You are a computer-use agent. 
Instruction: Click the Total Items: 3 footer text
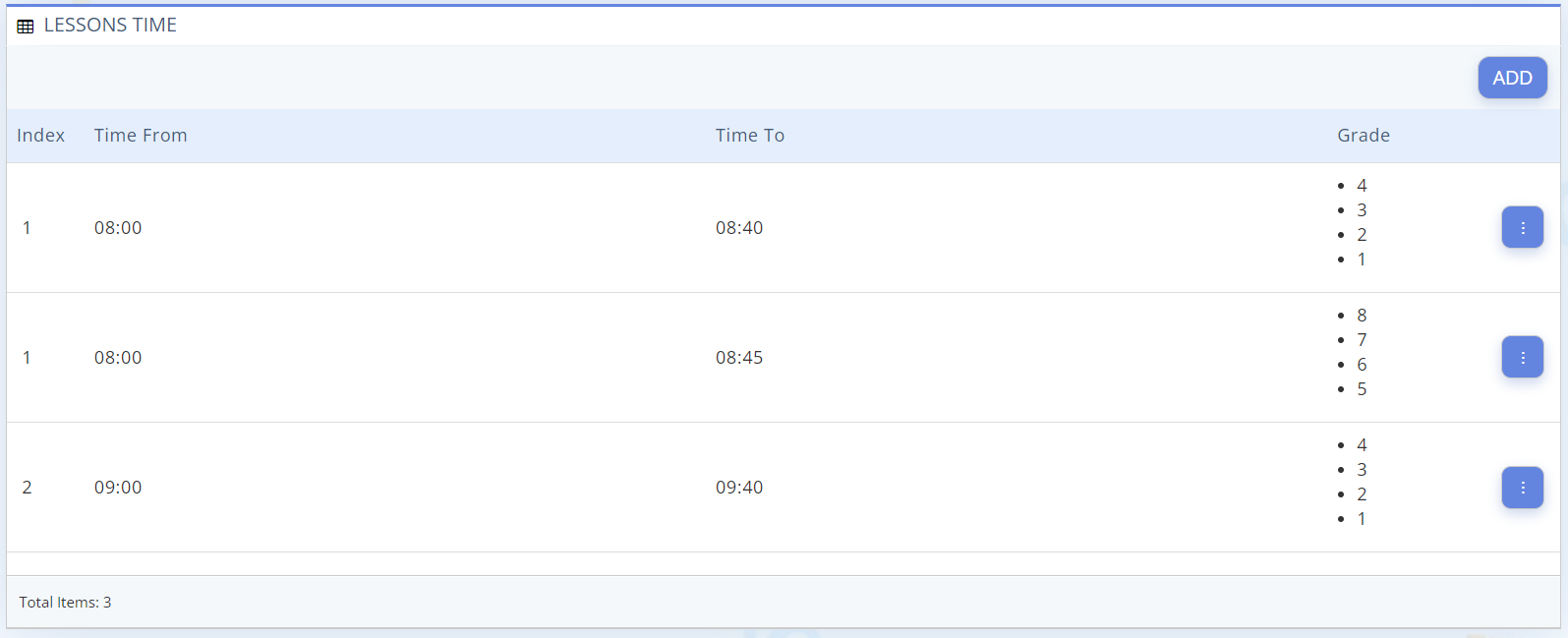(x=65, y=603)
